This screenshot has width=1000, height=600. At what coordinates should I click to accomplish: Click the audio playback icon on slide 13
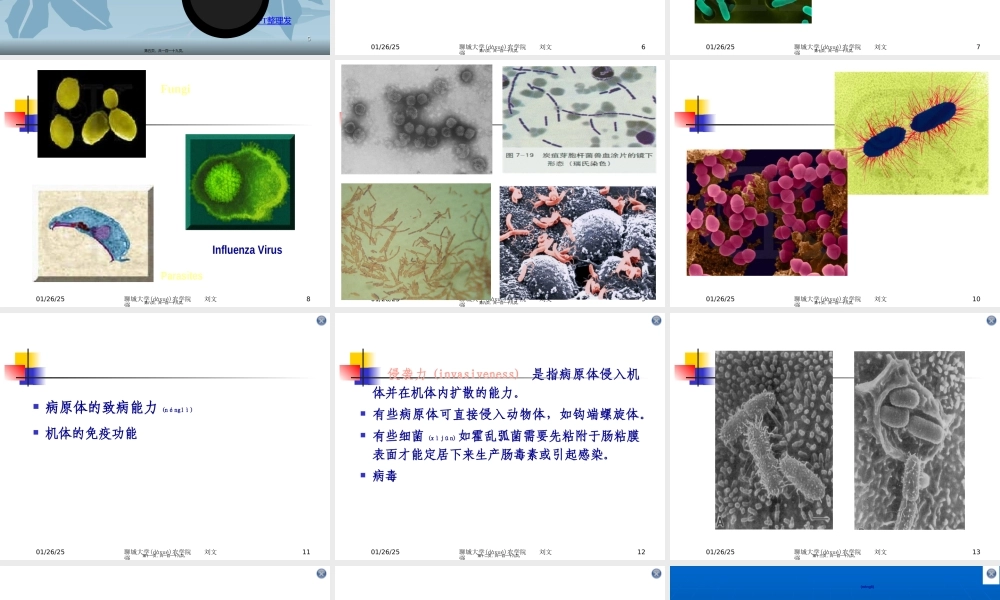click(991, 320)
